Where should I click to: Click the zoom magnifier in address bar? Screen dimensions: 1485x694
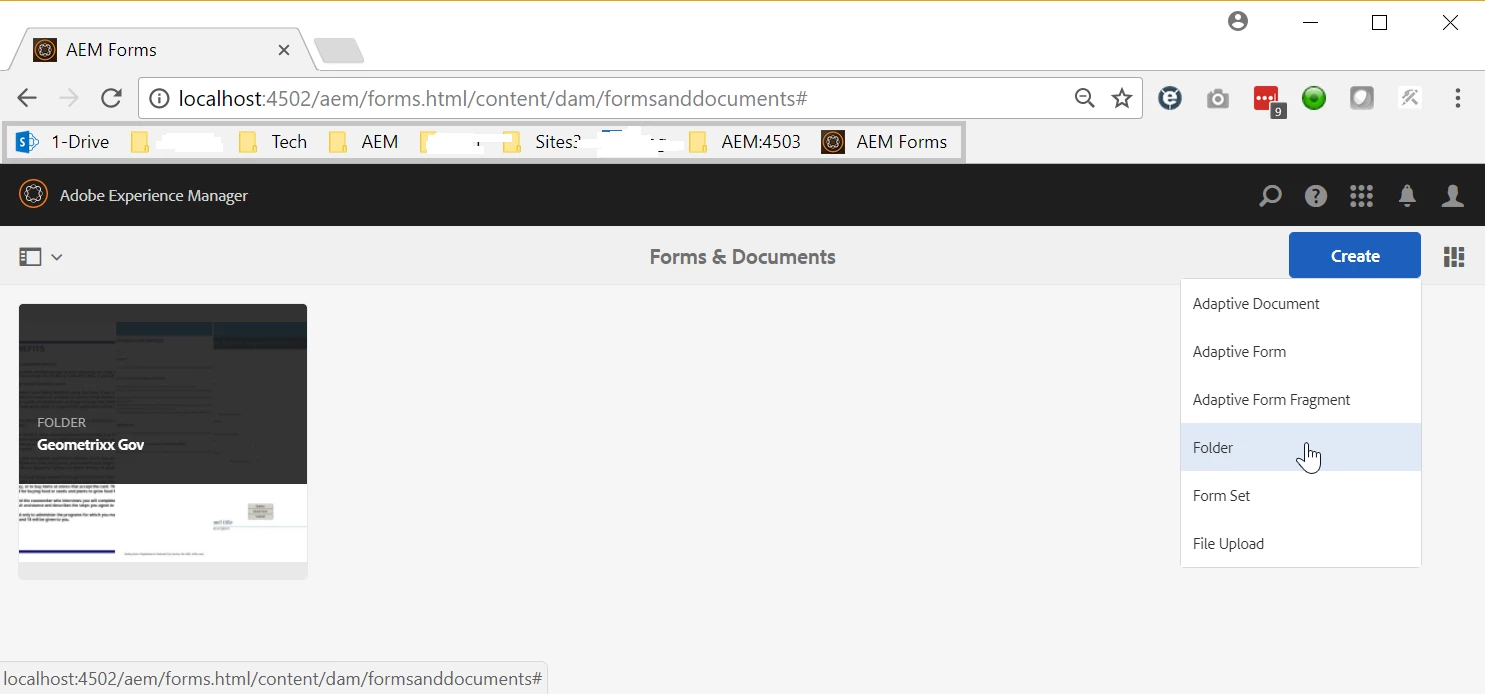[1084, 98]
